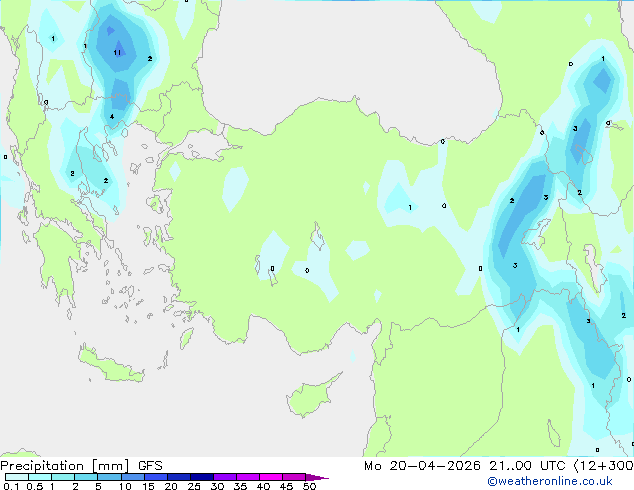The height and width of the screenshot is (490, 634).
Task: Click the 1–2 mm legend color swatch
Action: 63,477
